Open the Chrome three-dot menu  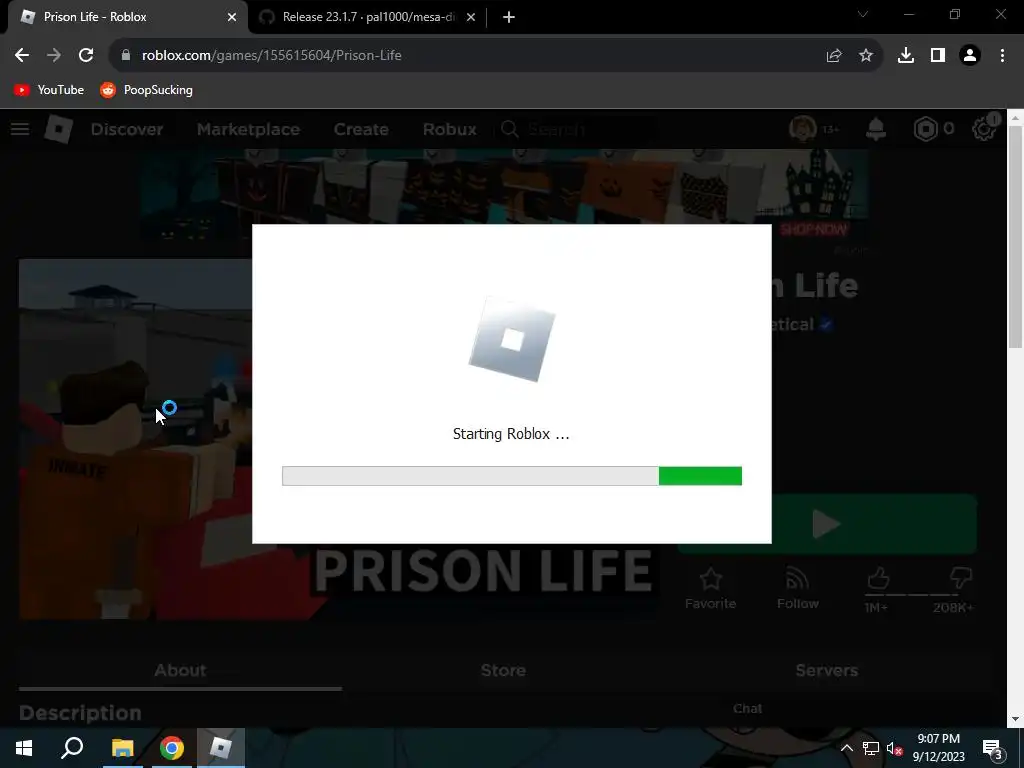(1002, 56)
